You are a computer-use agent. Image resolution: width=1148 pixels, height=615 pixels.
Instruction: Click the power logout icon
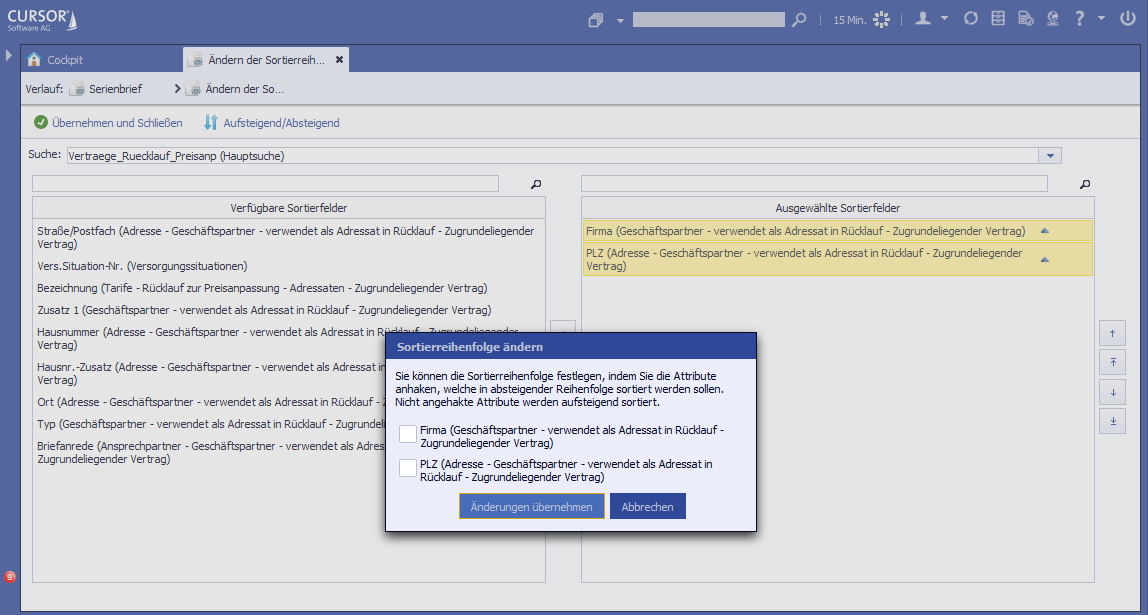click(x=1128, y=19)
